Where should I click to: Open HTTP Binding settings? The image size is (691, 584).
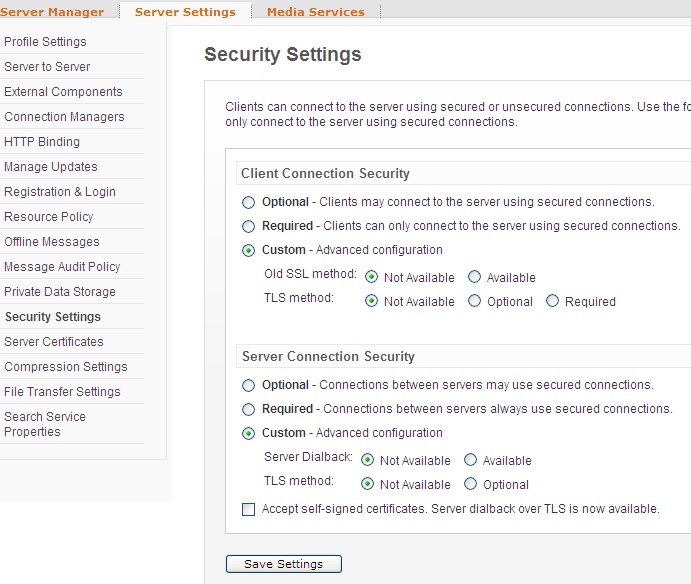pos(42,142)
